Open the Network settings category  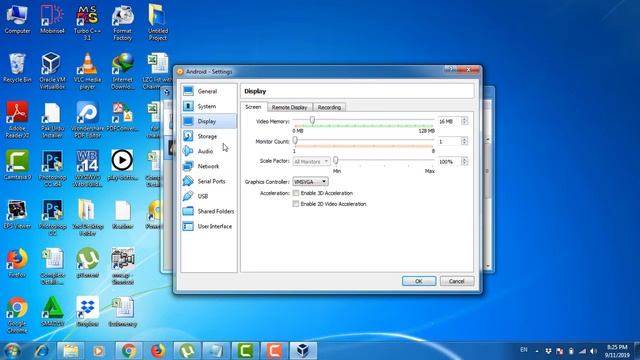(x=209, y=166)
